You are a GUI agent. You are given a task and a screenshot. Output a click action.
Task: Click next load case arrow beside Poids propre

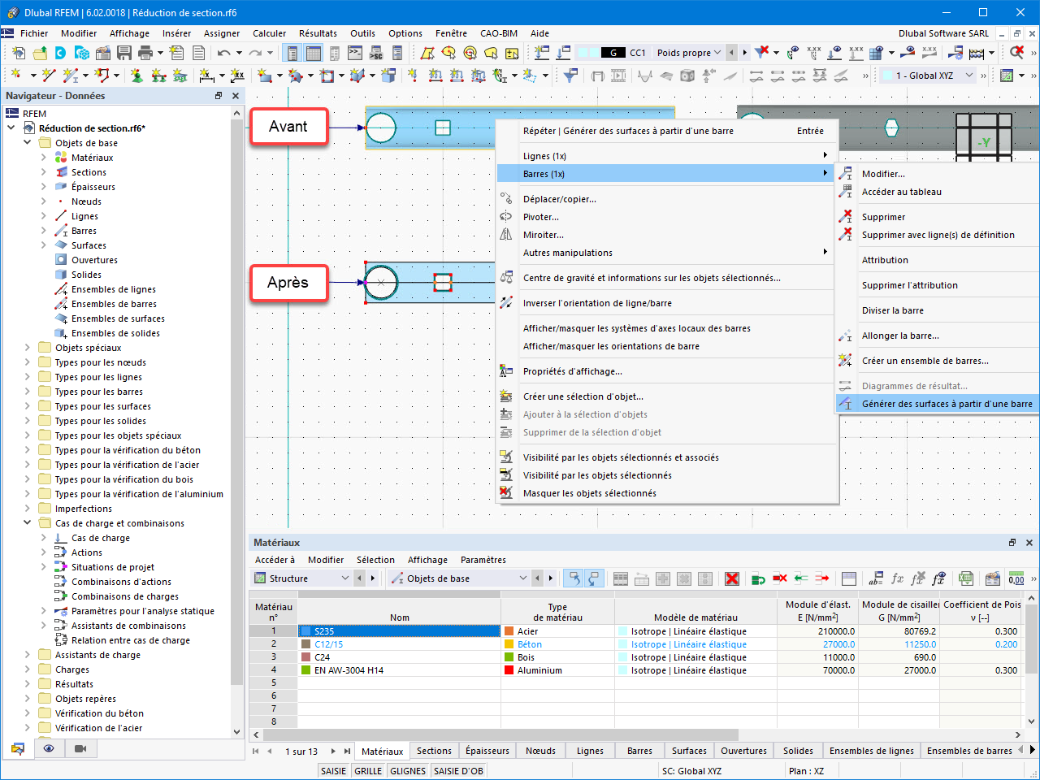(744, 52)
